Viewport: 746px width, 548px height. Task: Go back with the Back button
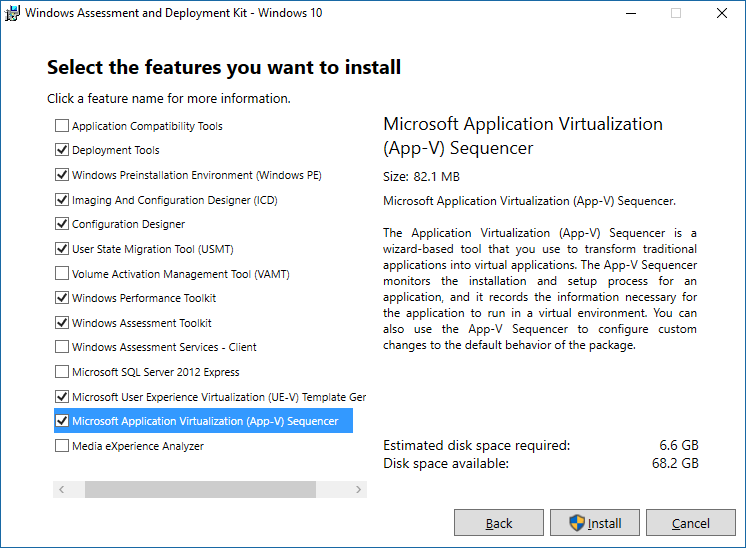coord(498,523)
